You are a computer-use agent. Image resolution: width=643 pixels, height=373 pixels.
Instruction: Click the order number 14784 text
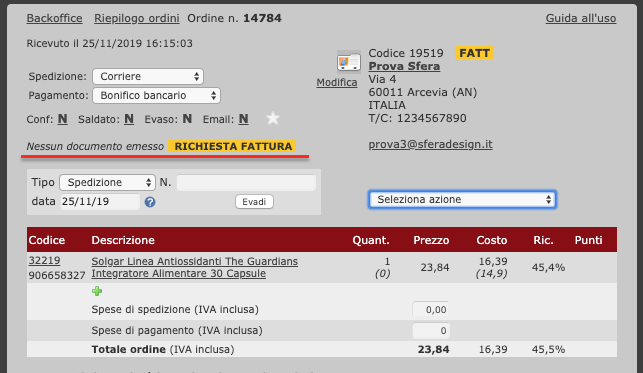click(x=262, y=18)
